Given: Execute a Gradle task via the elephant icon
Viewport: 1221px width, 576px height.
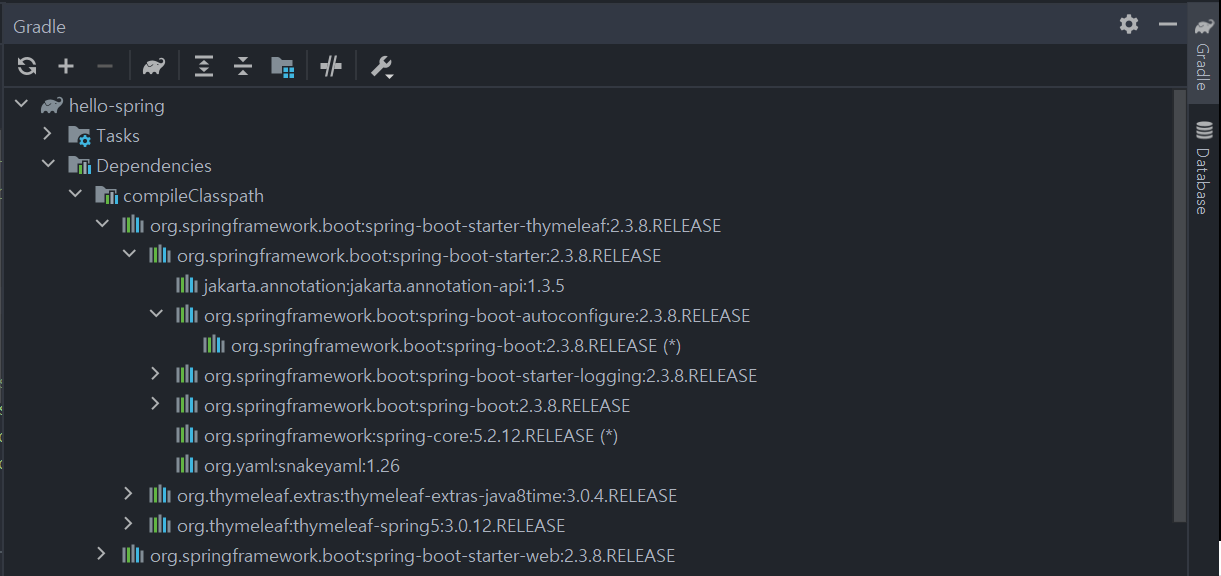Looking at the screenshot, I should click(x=153, y=67).
